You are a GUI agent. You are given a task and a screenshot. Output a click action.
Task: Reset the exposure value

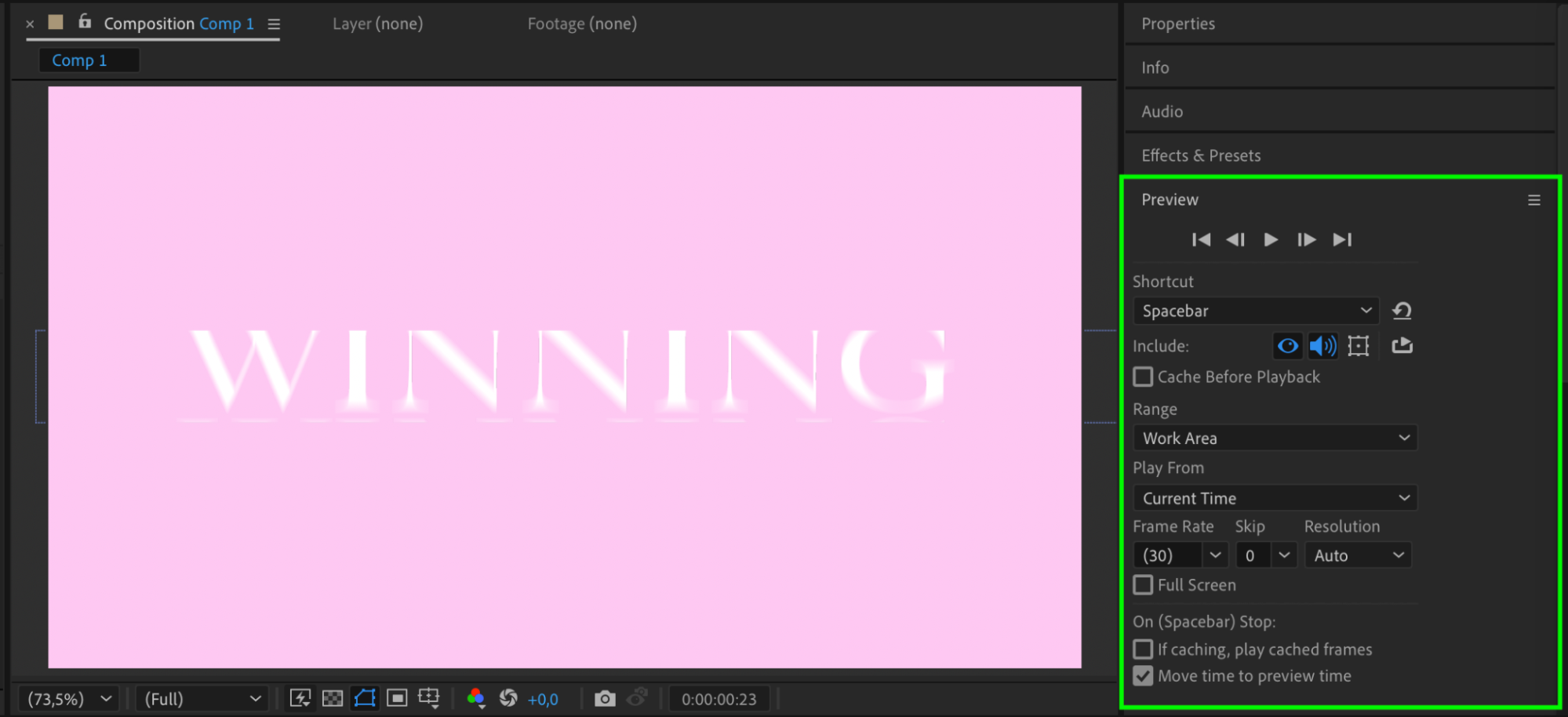pos(508,698)
